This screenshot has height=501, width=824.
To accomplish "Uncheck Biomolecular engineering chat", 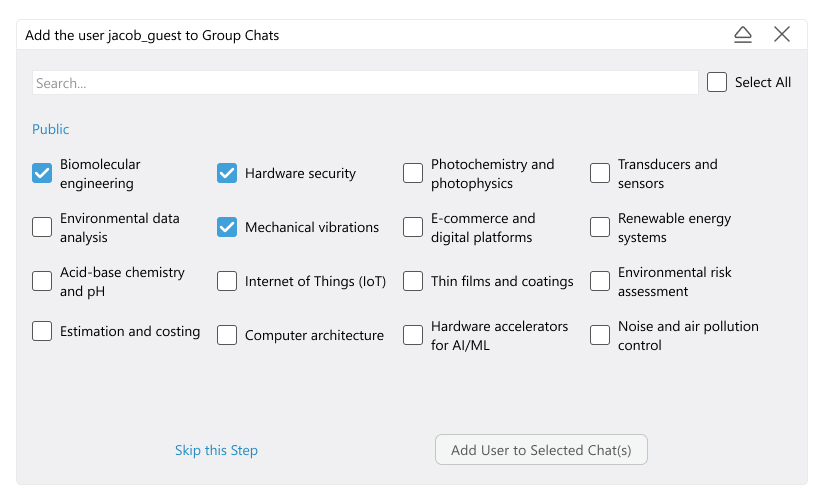I will pyautogui.click(x=42, y=174).
